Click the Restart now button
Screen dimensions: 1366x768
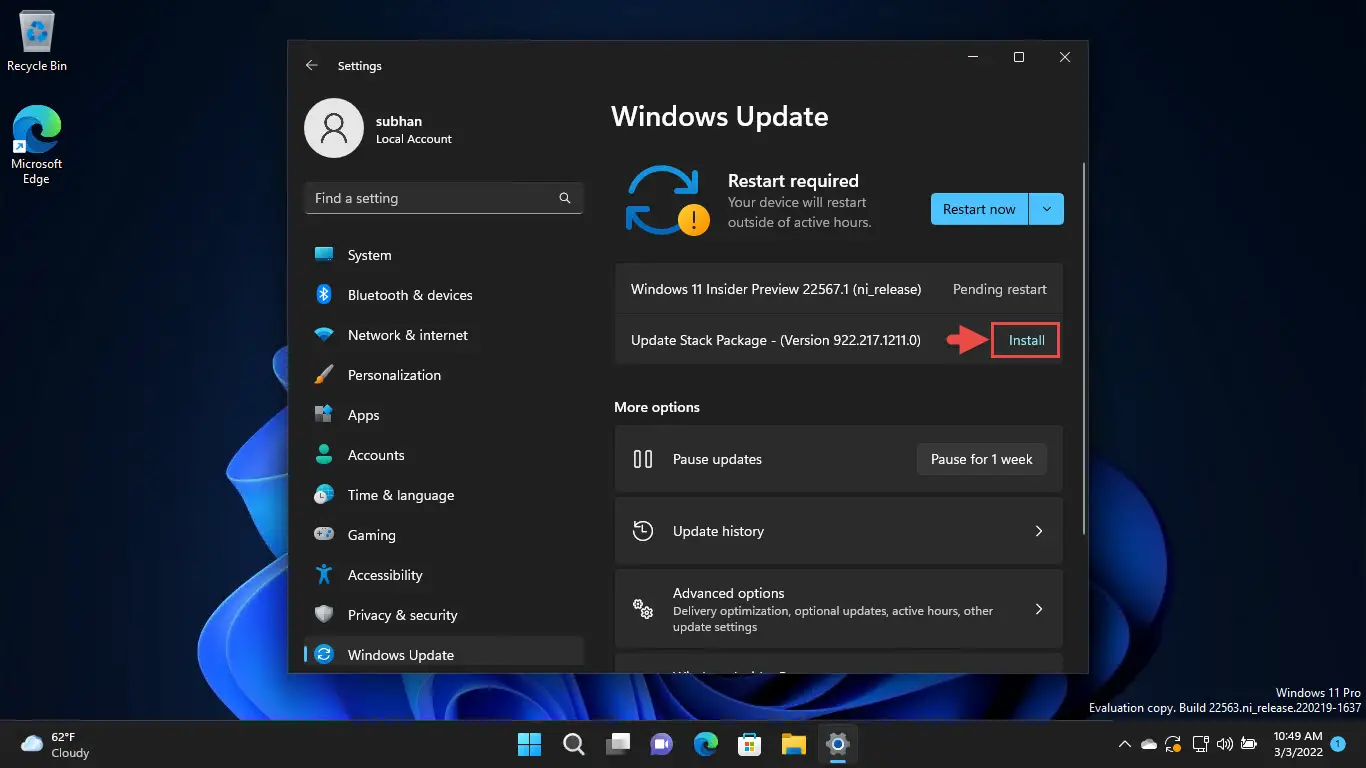(979, 209)
